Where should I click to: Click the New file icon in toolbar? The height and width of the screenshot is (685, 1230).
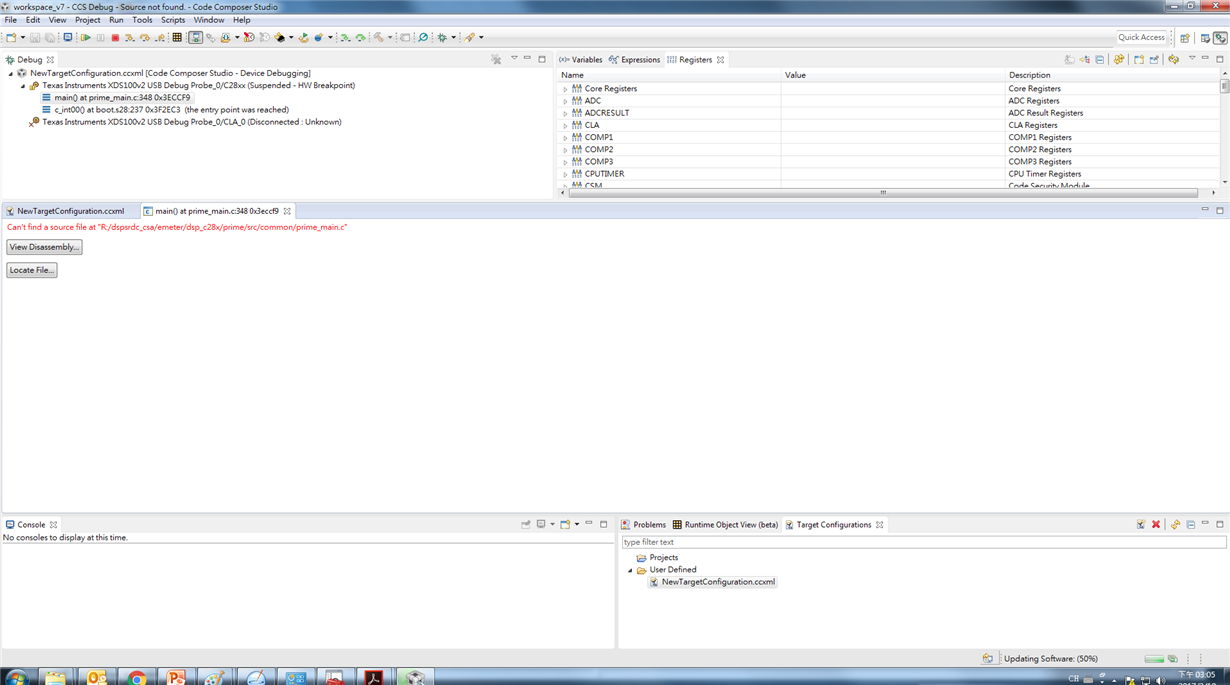pyautogui.click(x=11, y=37)
